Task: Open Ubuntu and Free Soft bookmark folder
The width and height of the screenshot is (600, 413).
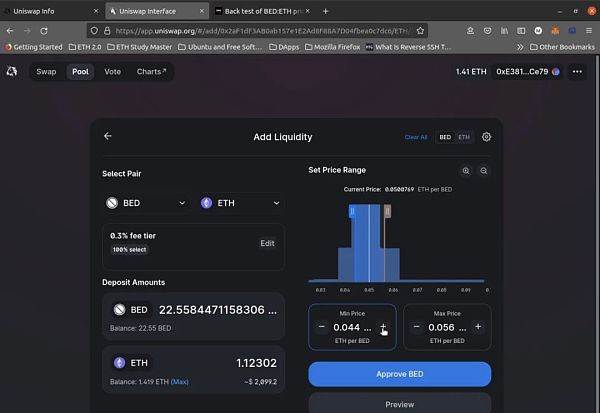Action: [x=220, y=47]
